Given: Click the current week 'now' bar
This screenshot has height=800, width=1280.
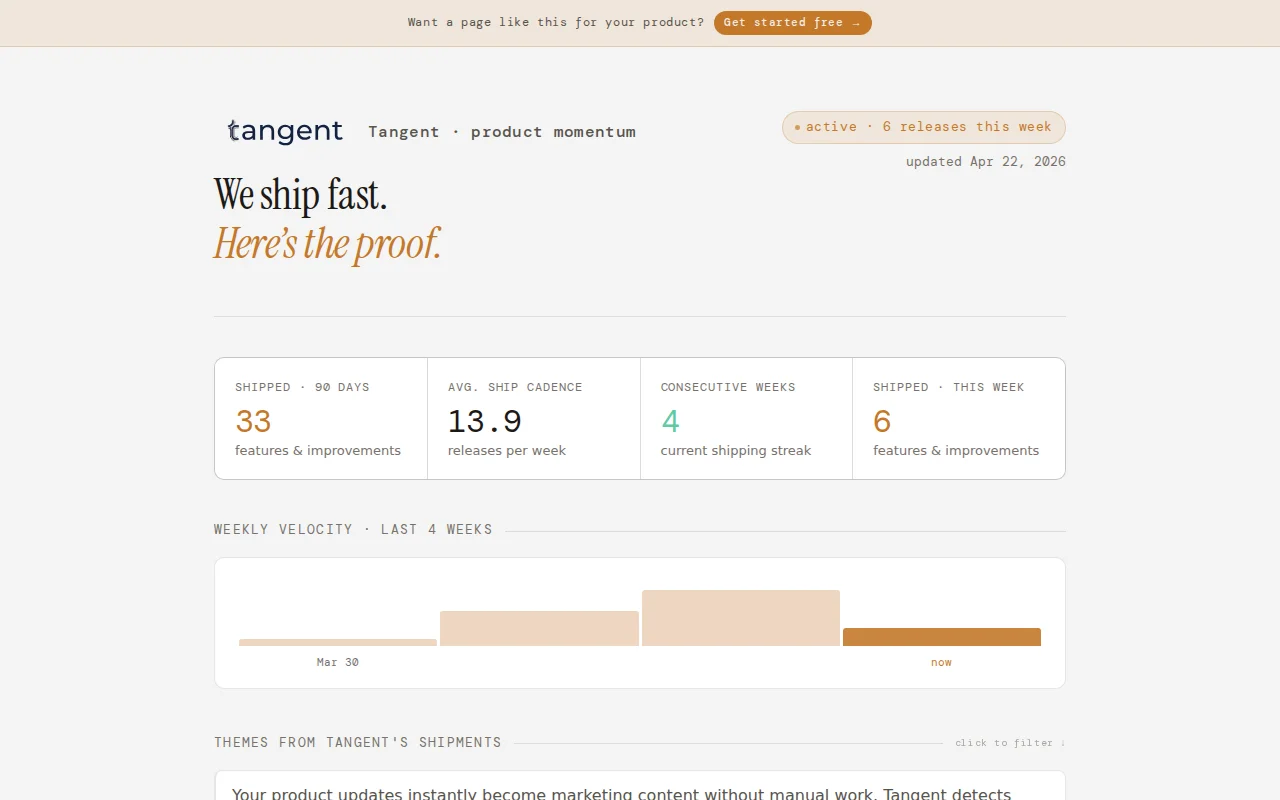Looking at the screenshot, I should [x=942, y=637].
